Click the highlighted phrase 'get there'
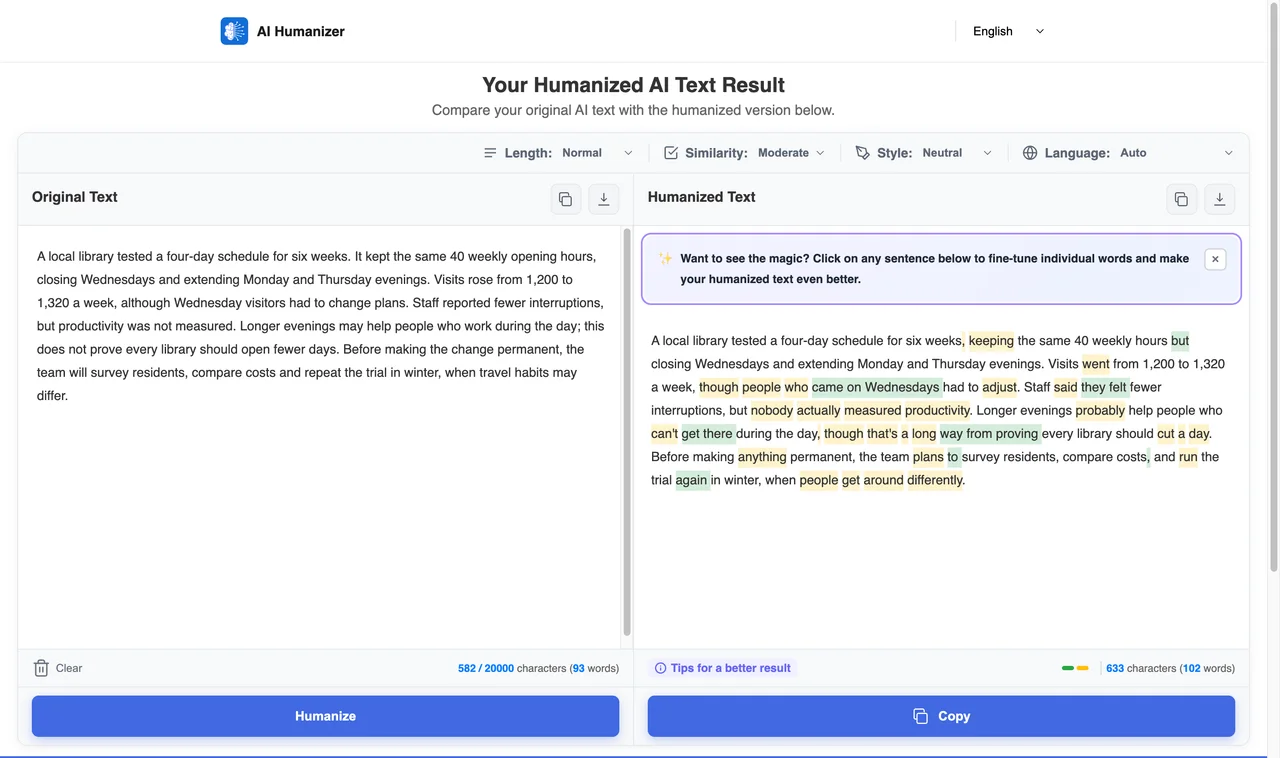The image size is (1280, 758). click(707, 434)
